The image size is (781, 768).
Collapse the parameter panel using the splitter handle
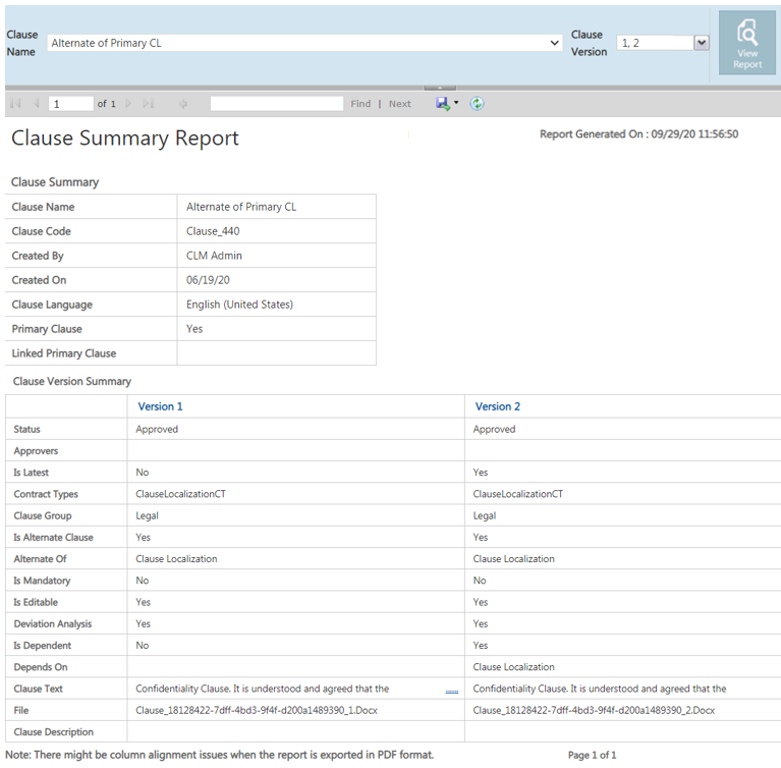[x=440, y=88]
